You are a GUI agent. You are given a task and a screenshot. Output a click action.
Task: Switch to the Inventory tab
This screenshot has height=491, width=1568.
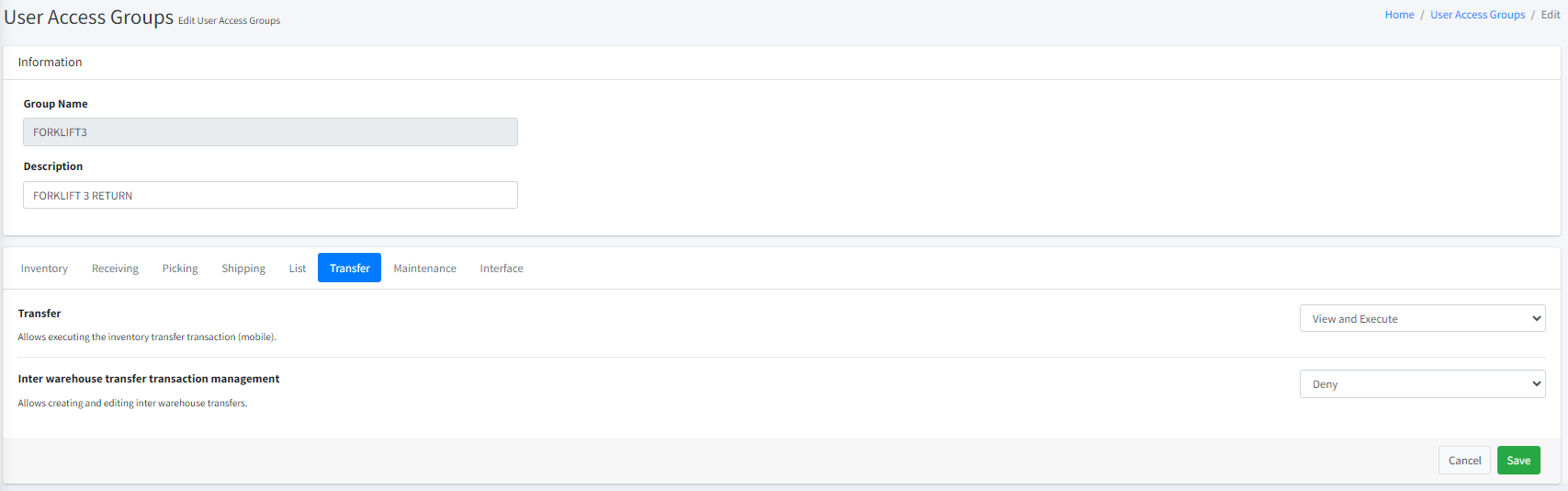pyautogui.click(x=44, y=268)
